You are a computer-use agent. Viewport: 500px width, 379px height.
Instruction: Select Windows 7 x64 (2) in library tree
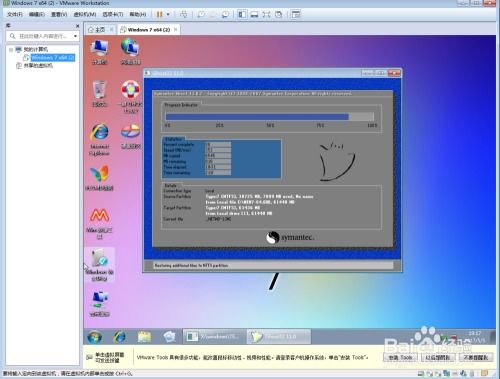(53, 58)
